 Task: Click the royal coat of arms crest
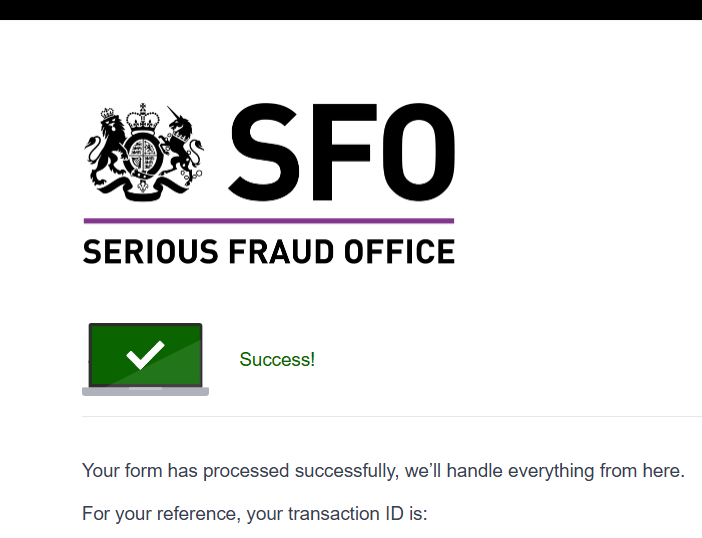tap(146, 151)
